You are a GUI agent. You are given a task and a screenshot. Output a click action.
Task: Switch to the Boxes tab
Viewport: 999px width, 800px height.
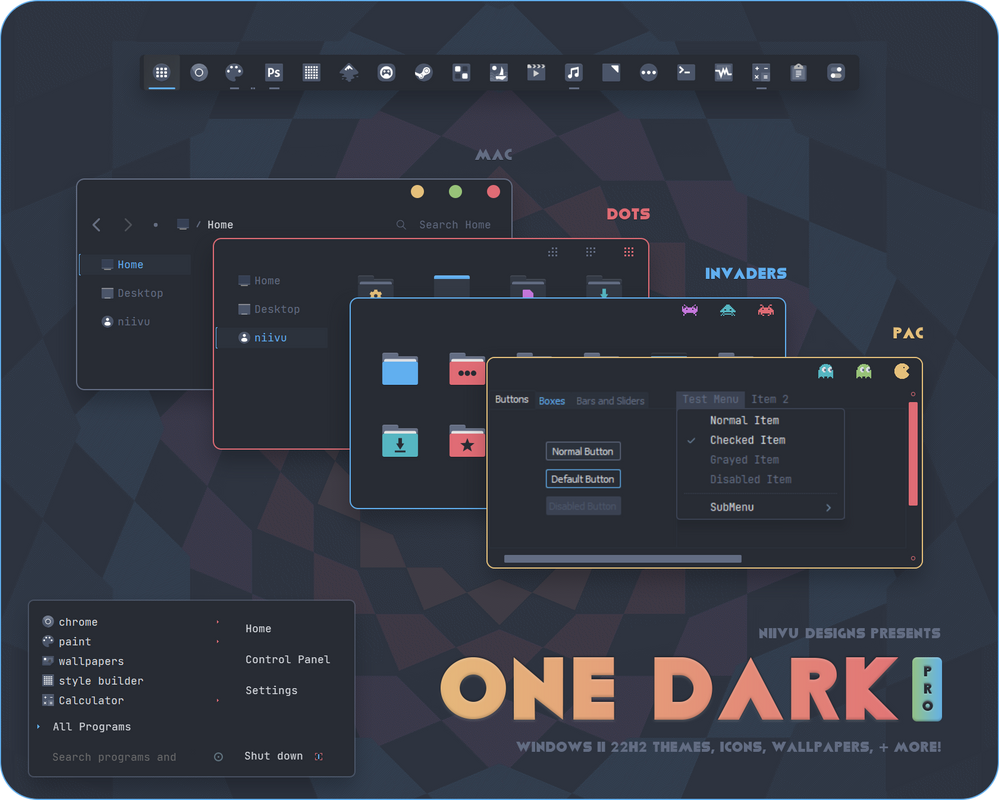click(x=552, y=401)
